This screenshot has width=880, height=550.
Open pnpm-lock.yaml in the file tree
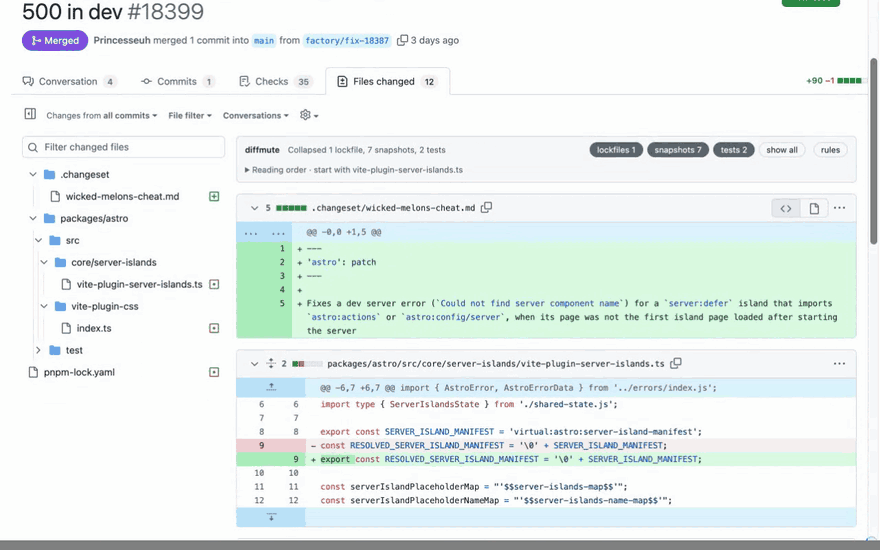[79, 372]
